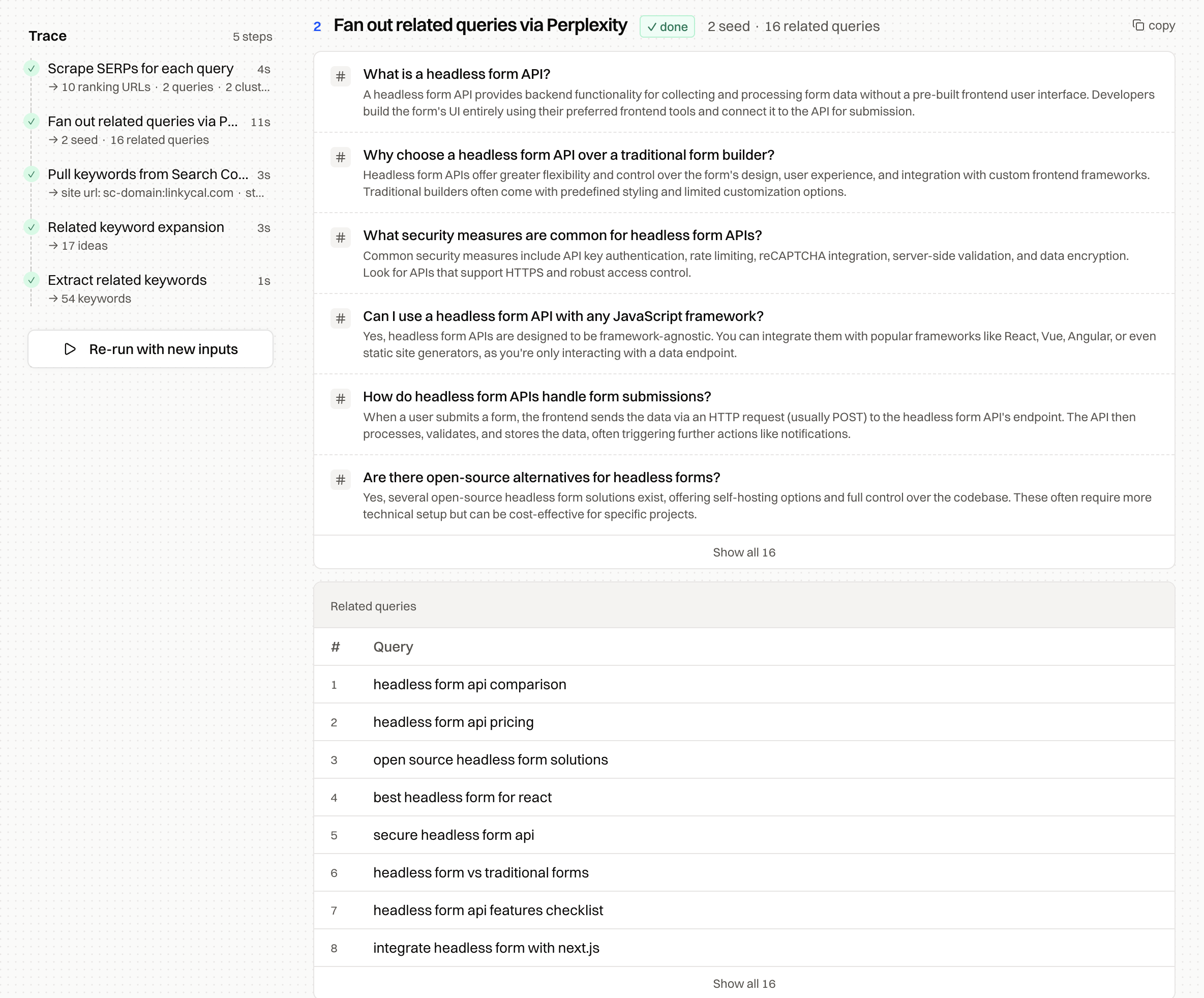Select row 'secure headless form api'

(744, 835)
